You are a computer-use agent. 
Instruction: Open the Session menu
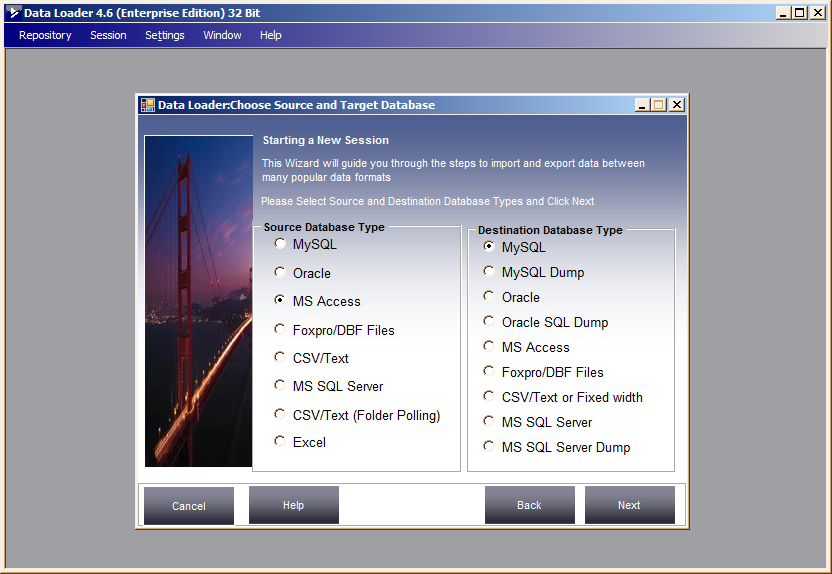click(108, 35)
